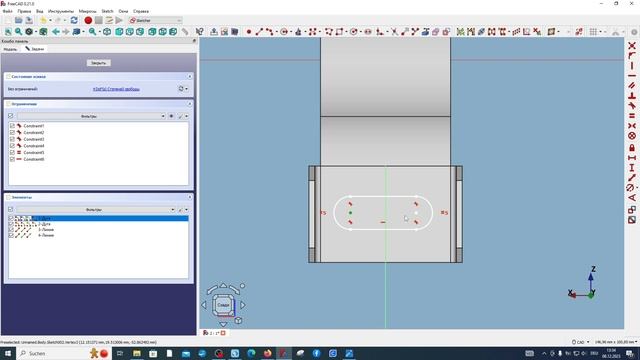
Task: Apply horizontal distance constraint icon
Action: [632, 158]
